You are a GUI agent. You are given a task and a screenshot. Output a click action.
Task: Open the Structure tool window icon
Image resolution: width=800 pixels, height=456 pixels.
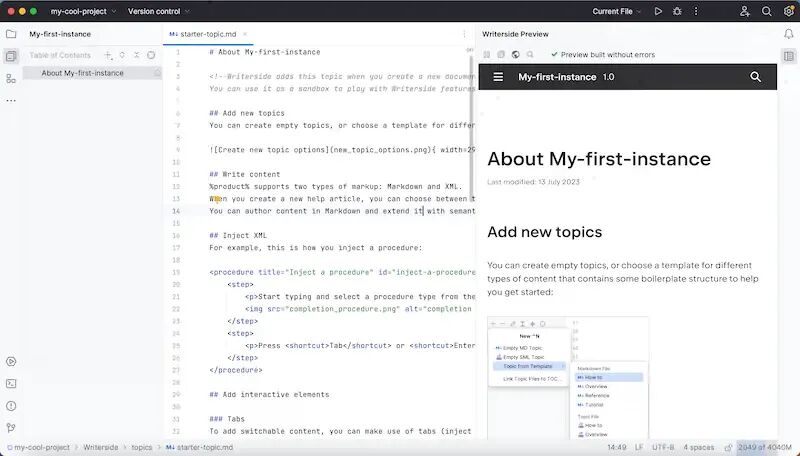pyautogui.click(x=11, y=79)
